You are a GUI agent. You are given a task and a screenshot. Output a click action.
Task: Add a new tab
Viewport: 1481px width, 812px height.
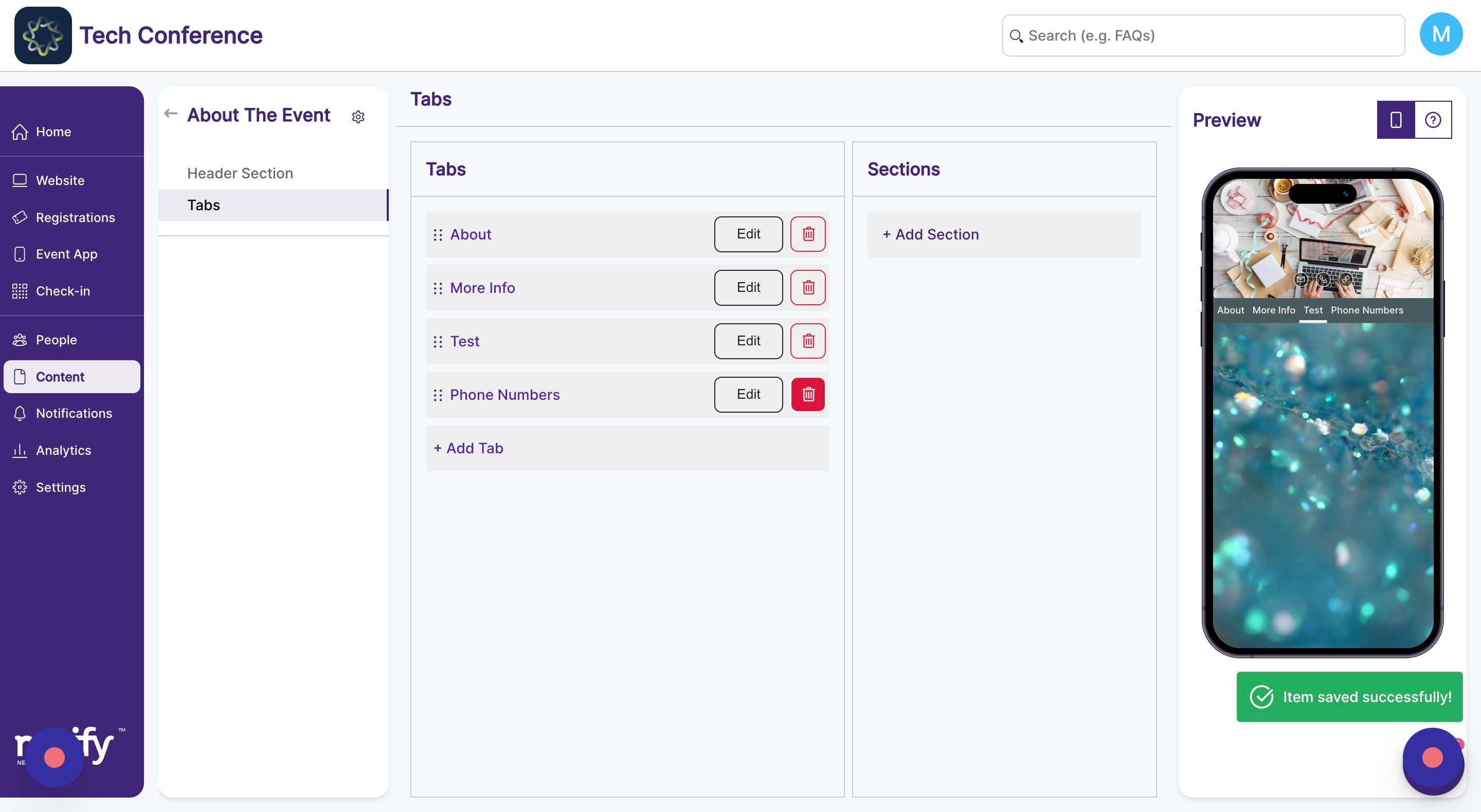468,448
